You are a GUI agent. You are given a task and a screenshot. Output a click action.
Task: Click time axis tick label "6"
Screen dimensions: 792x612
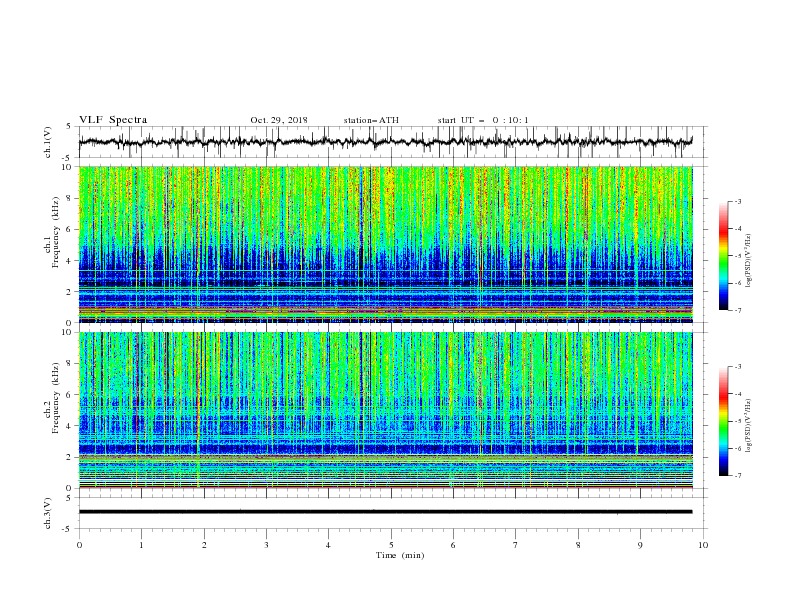pyautogui.click(x=453, y=545)
